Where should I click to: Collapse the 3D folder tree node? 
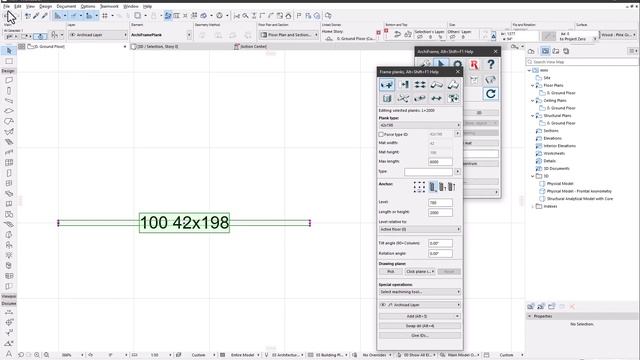coord(533,176)
